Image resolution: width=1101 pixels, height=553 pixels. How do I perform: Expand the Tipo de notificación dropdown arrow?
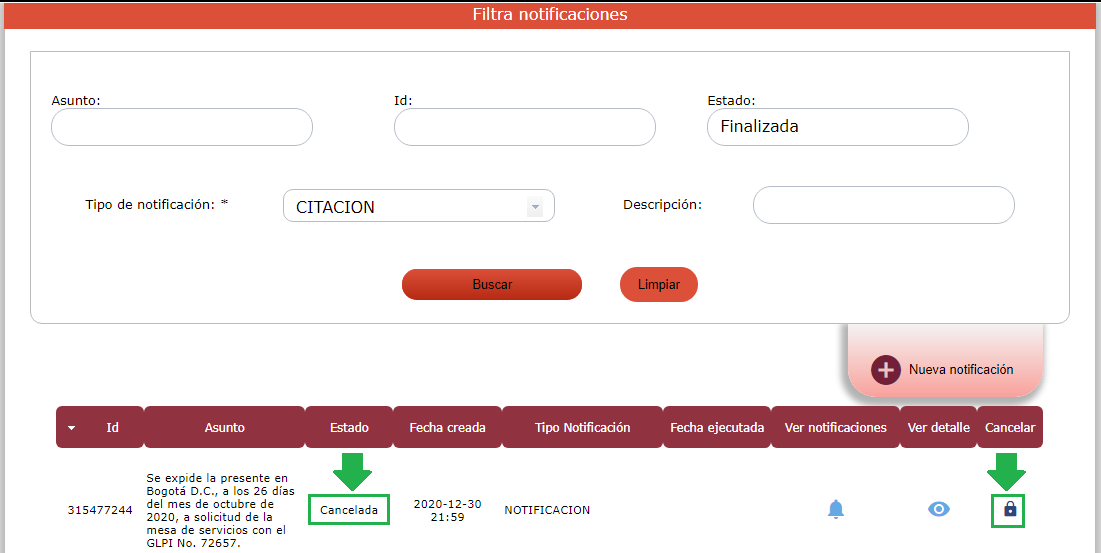coord(535,207)
